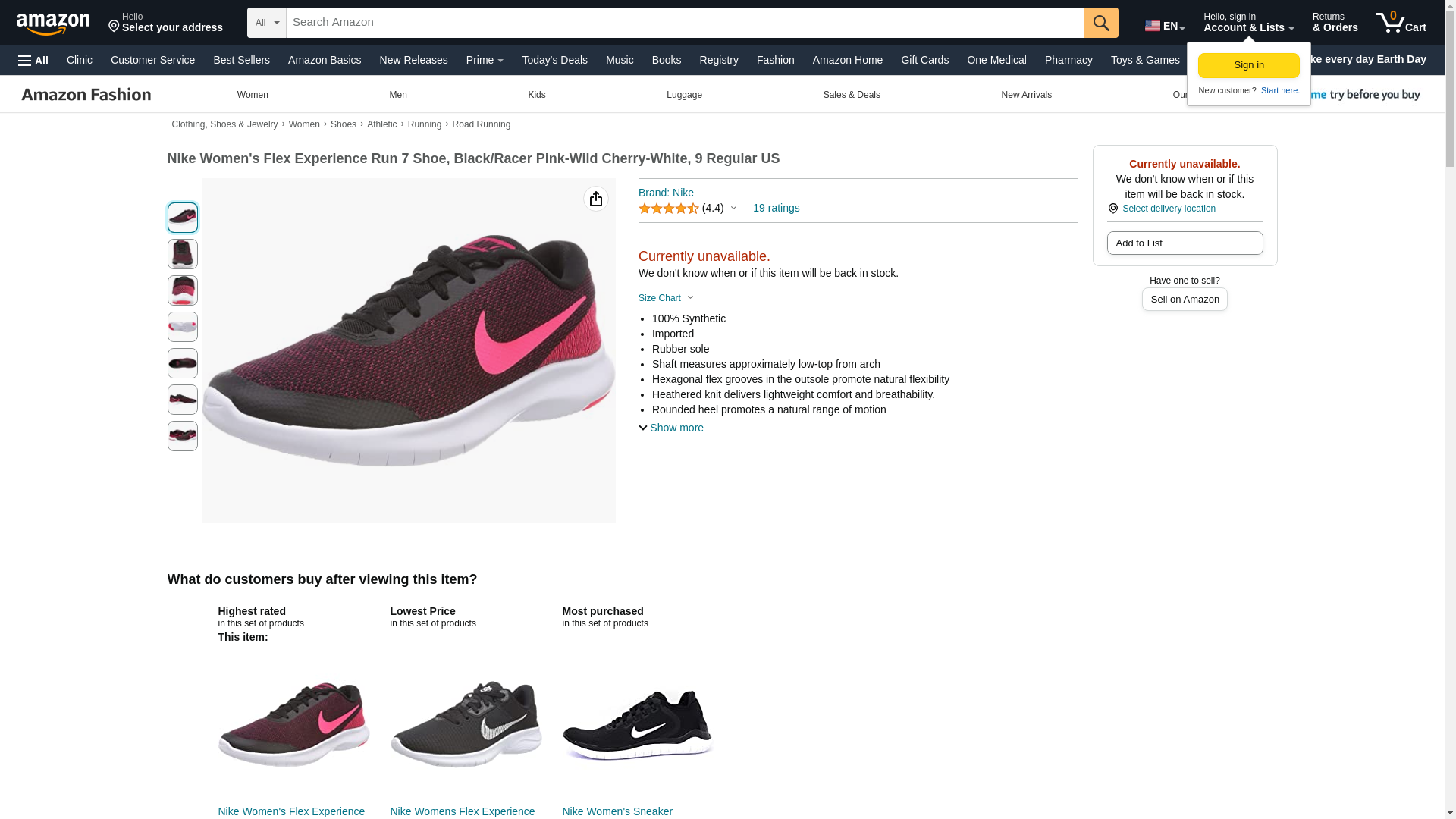
Task: Open the All hamburger menu
Action: point(33,61)
